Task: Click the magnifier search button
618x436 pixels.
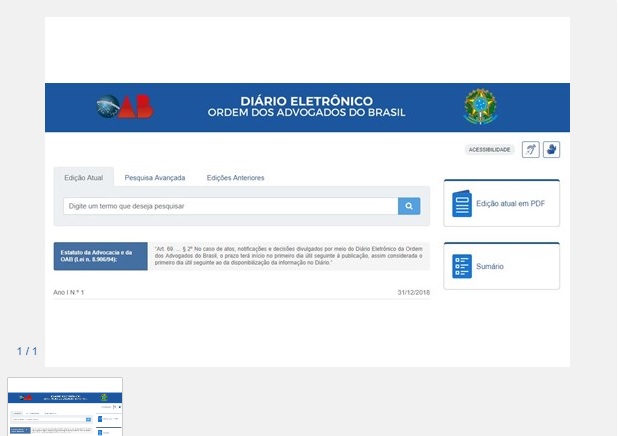Action: (x=409, y=206)
